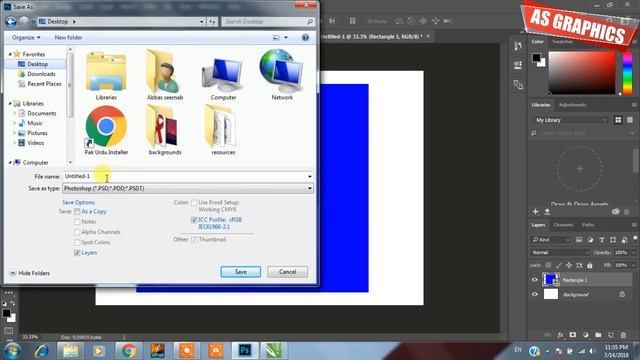Open Internet Explorer from taskbar
The width and height of the screenshot is (640, 360).
tap(41, 351)
